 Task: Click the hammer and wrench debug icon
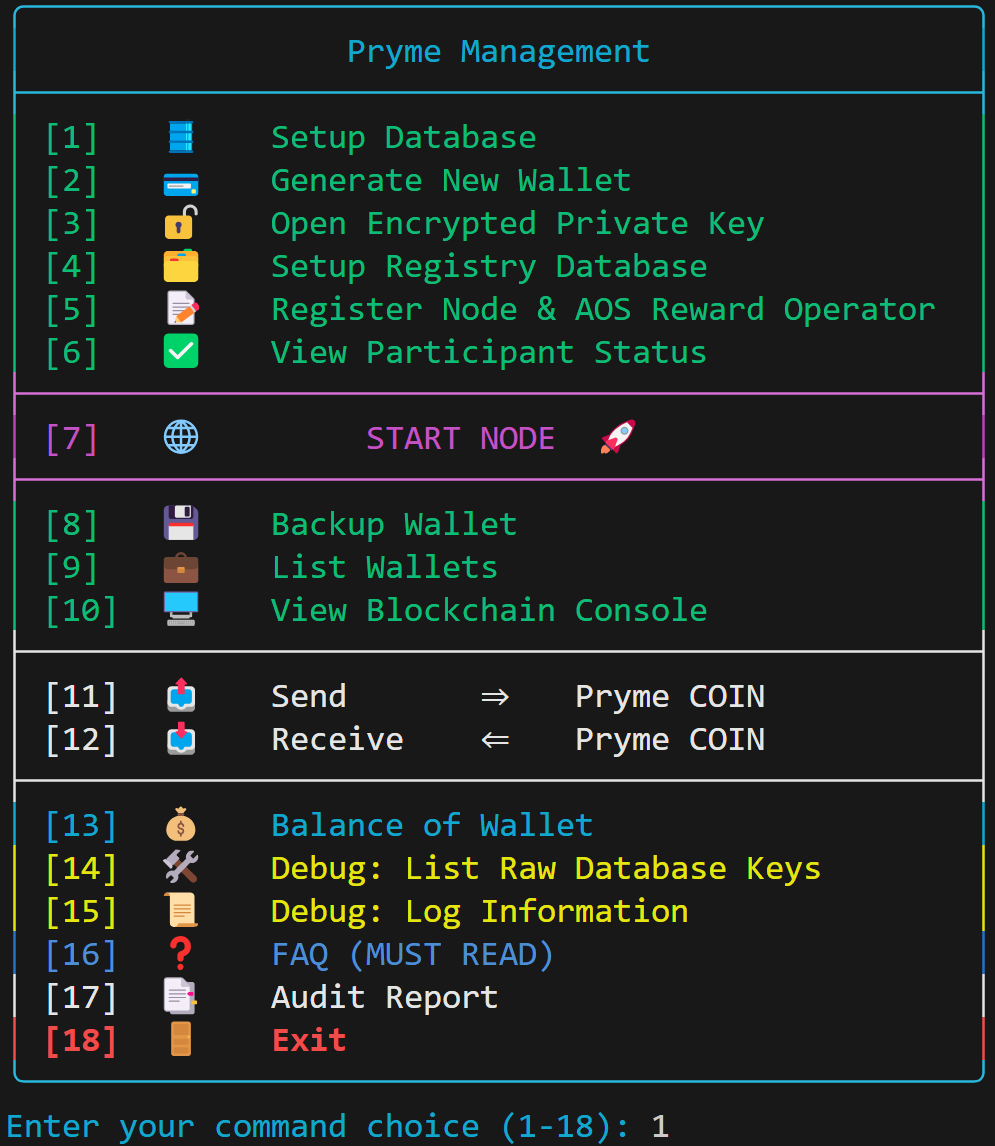click(181, 868)
